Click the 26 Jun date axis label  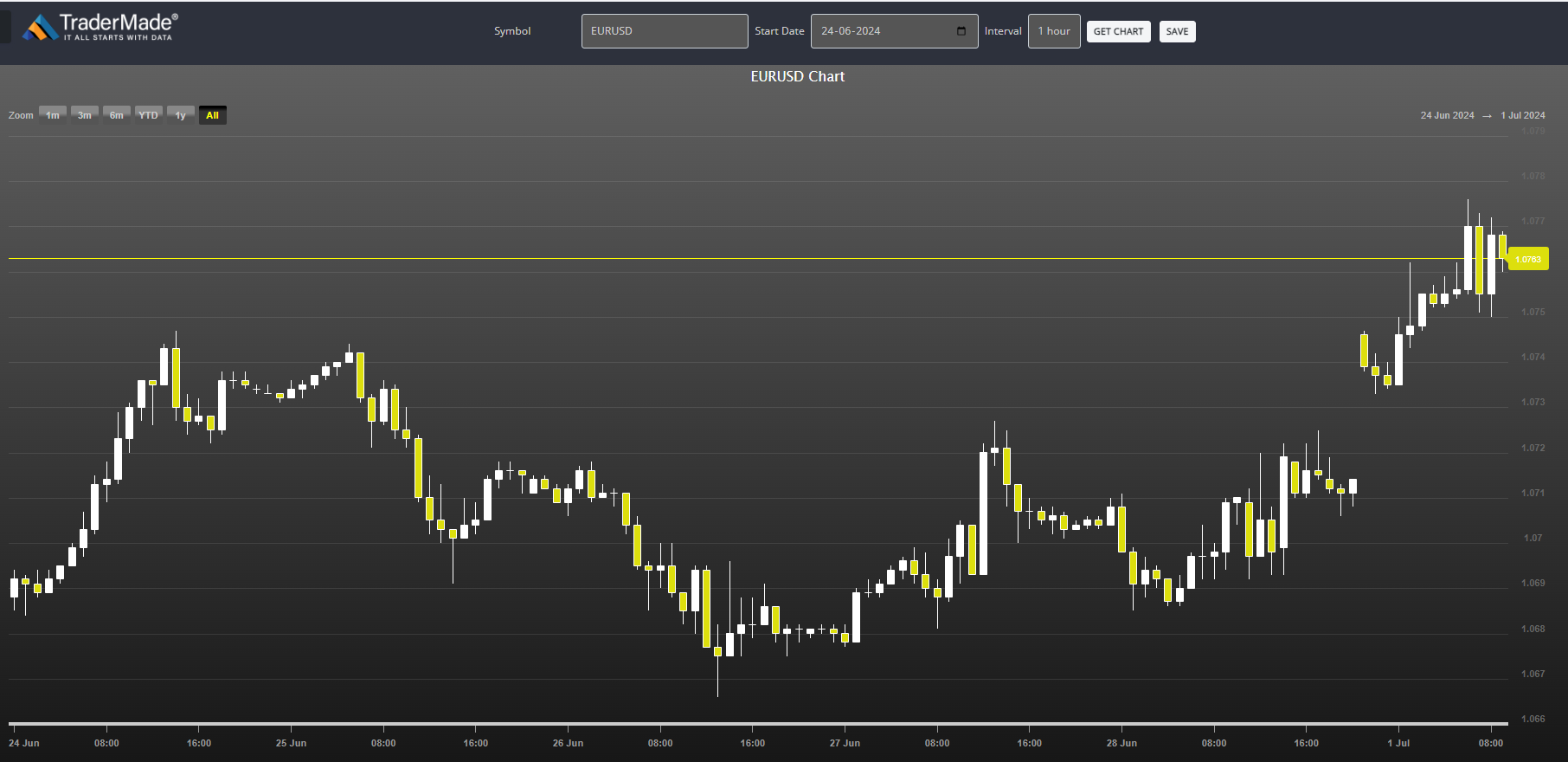point(568,743)
